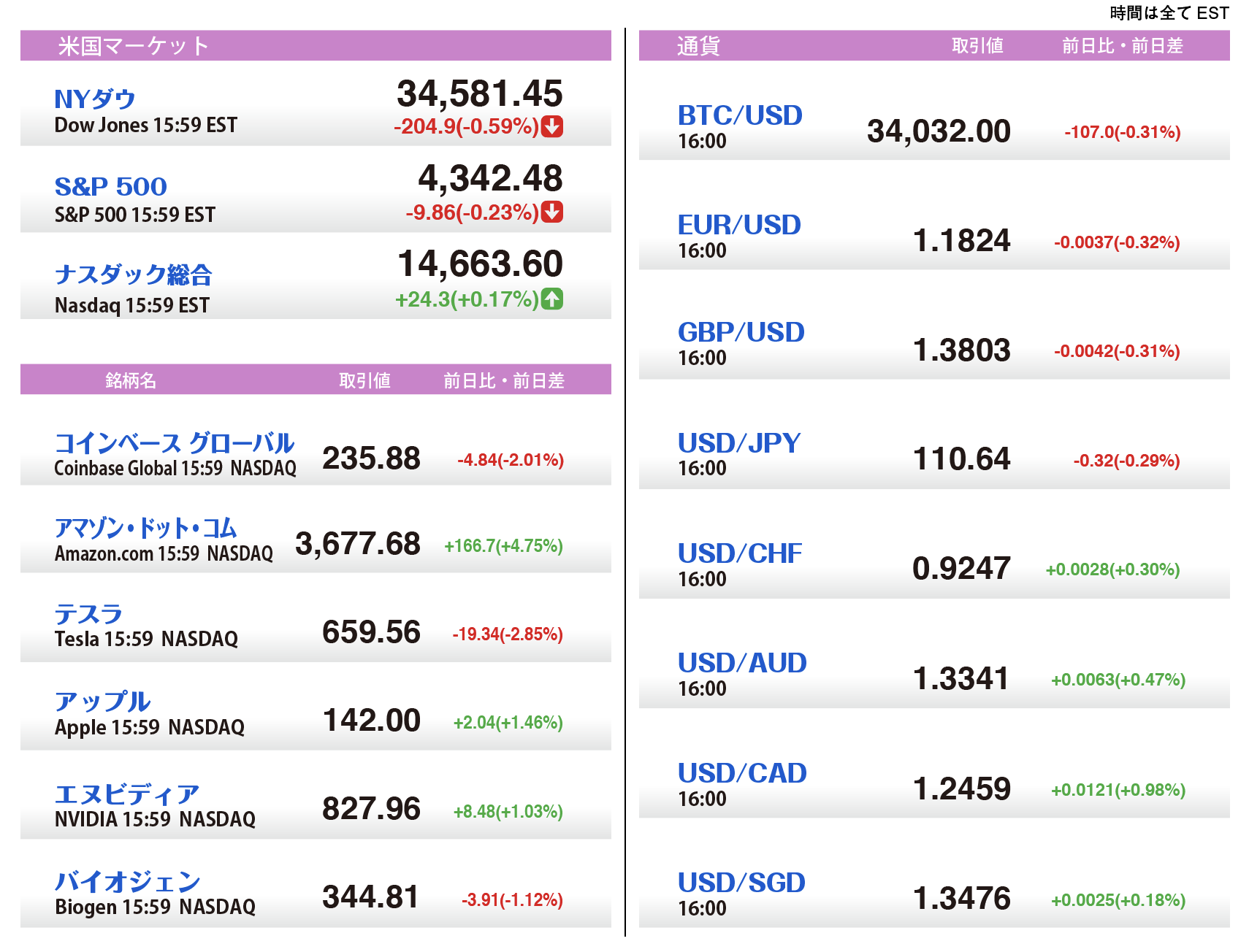Select the 米国マーケット section header

(134, 46)
